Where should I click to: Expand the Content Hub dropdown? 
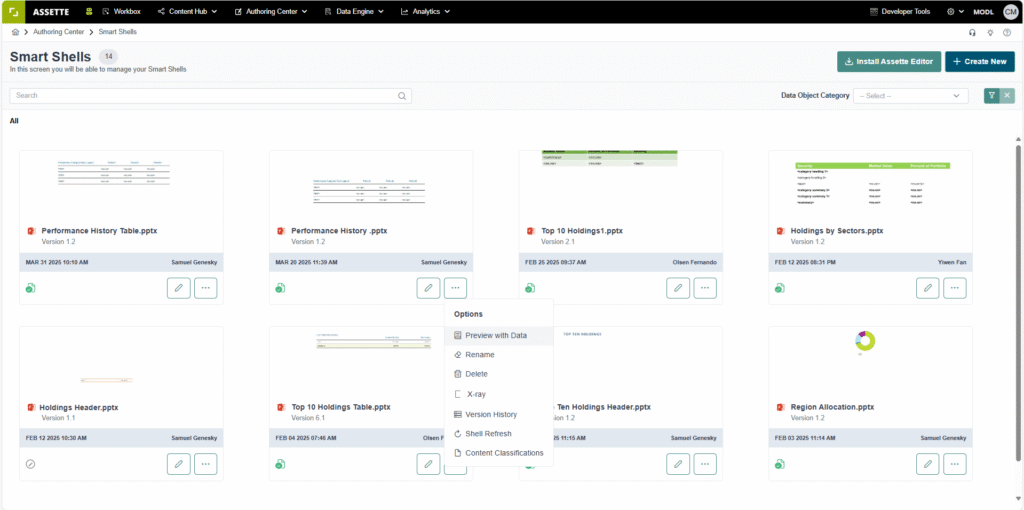pyautogui.click(x=187, y=11)
